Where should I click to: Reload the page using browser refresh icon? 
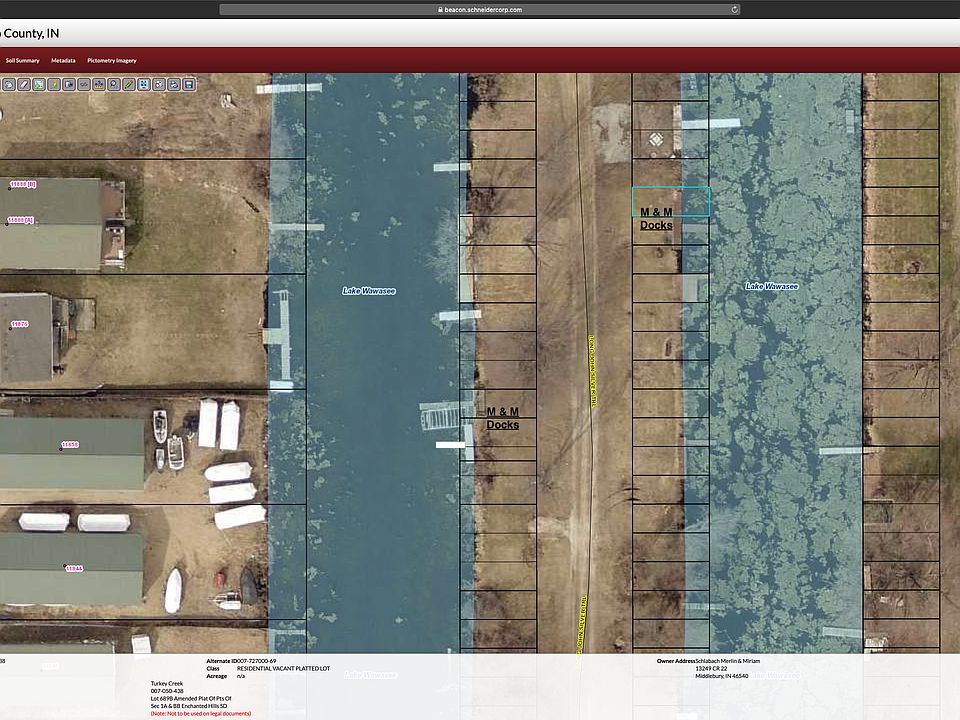point(735,10)
